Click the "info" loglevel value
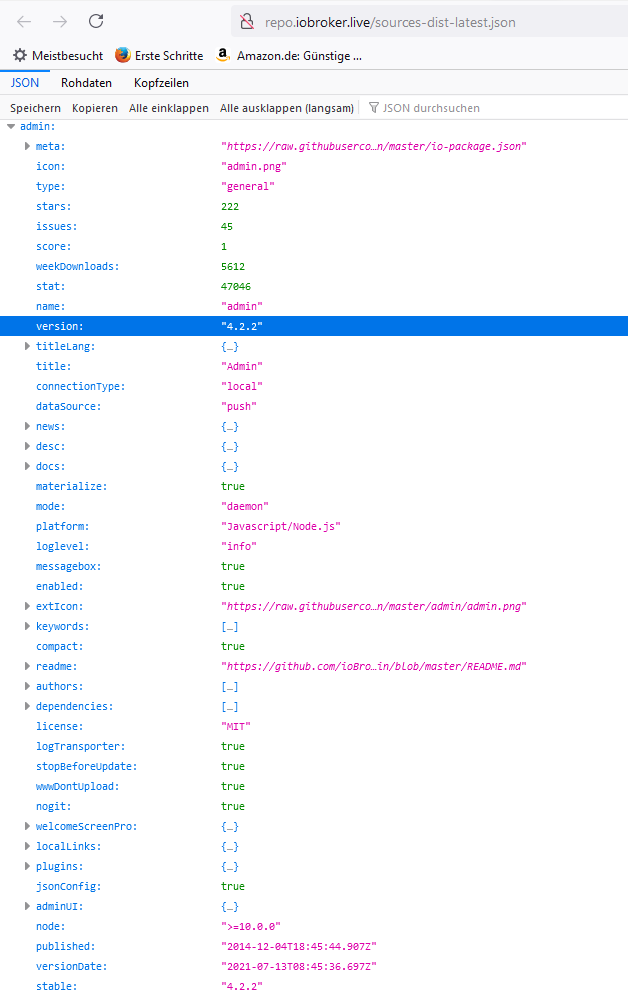 tap(239, 546)
